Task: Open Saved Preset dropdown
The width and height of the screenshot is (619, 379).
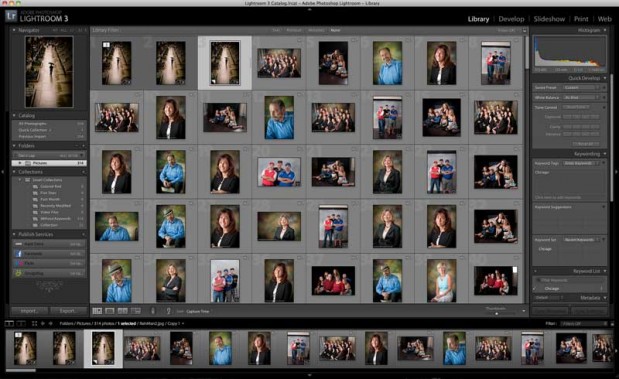Action: tap(581, 88)
